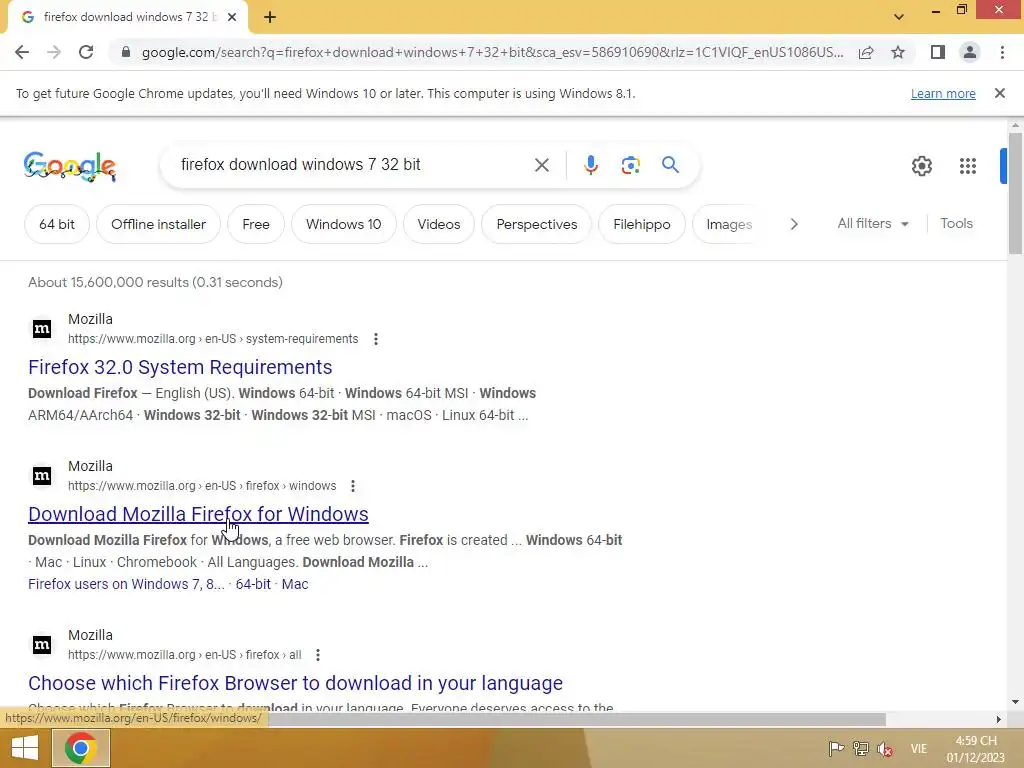Start voice search with microphone
Image resolution: width=1024 pixels, height=768 pixels.
point(591,165)
